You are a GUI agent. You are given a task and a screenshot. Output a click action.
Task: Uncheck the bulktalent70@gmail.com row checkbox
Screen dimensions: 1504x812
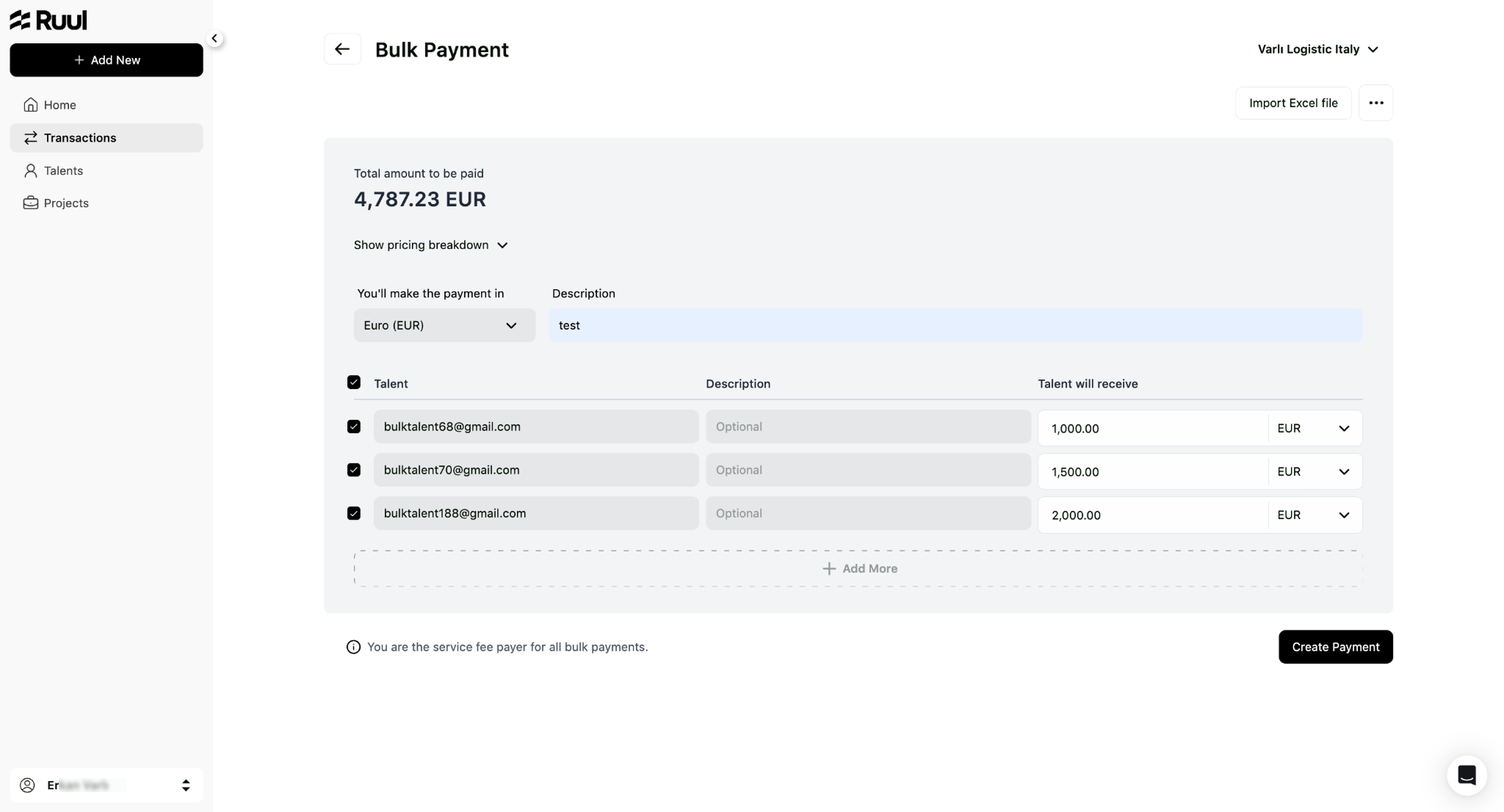[354, 470]
